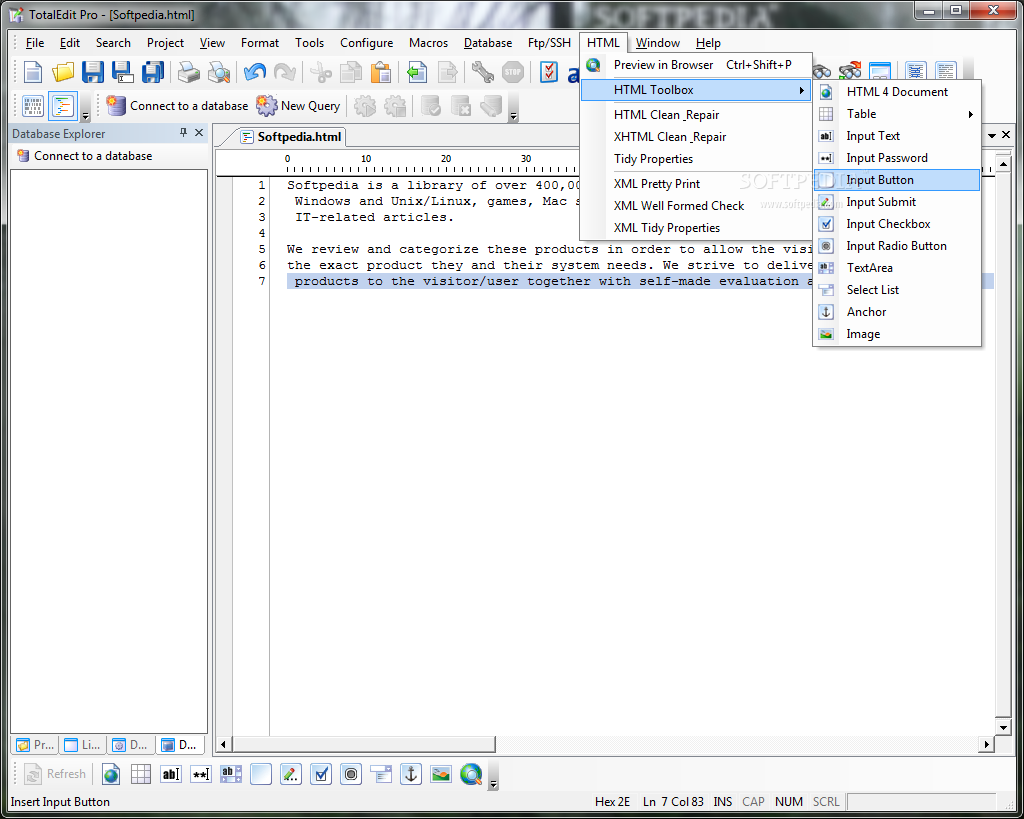Click 'Ln 7 Col 83' in status bar

(673, 801)
